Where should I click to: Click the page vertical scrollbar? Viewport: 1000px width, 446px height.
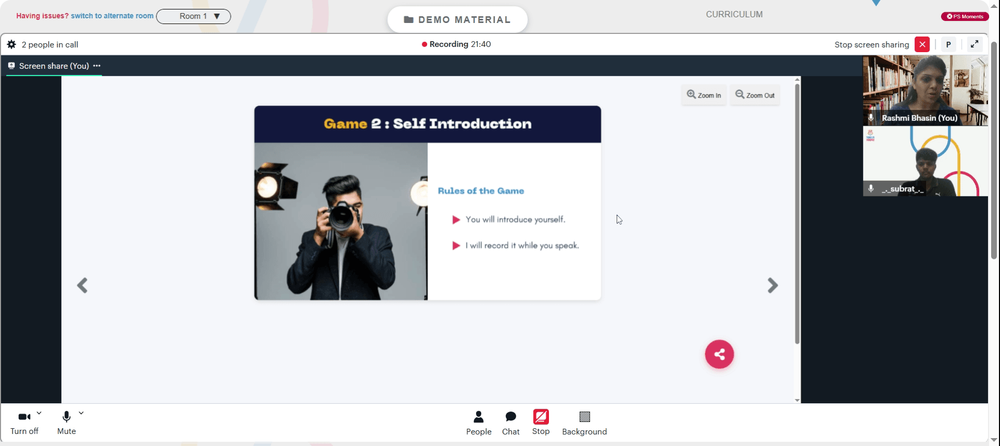[x=994, y=150]
